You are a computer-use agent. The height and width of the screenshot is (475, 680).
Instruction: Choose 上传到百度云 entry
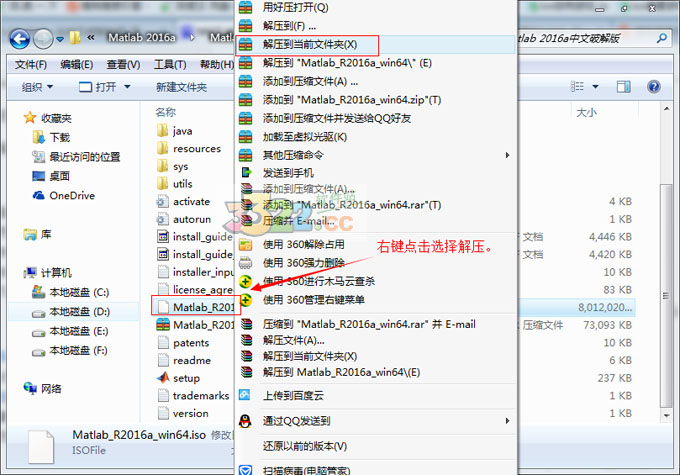pyautogui.click(x=376, y=396)
